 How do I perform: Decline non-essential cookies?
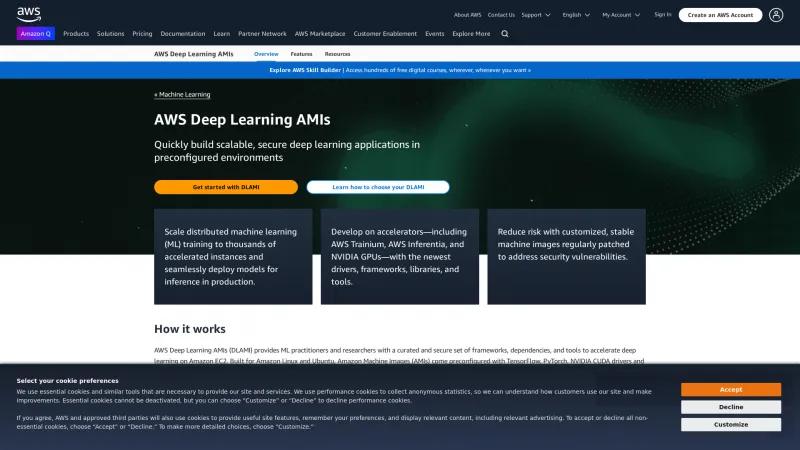pos(731,407)
